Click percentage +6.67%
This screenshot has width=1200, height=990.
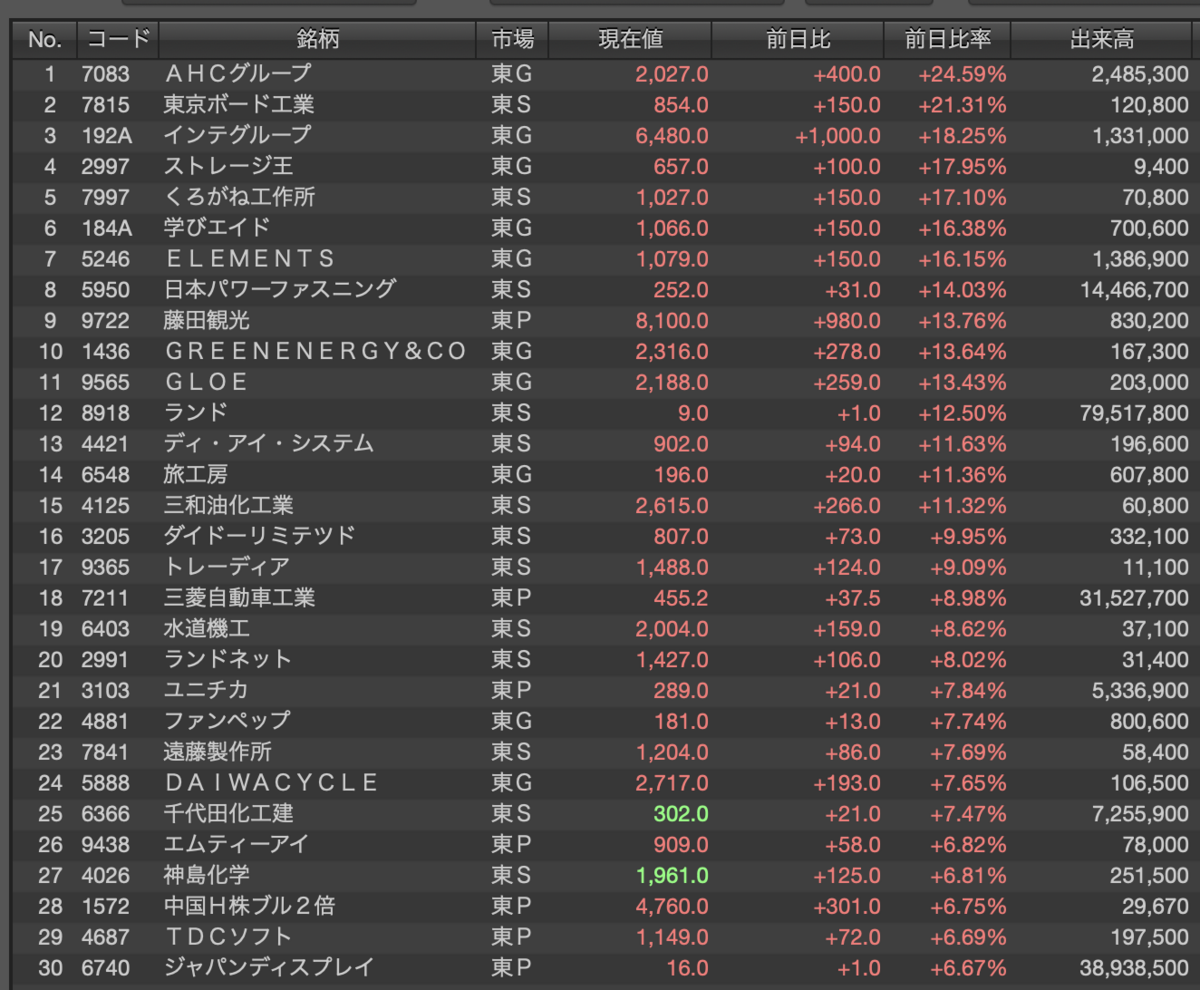pos(968,968)
